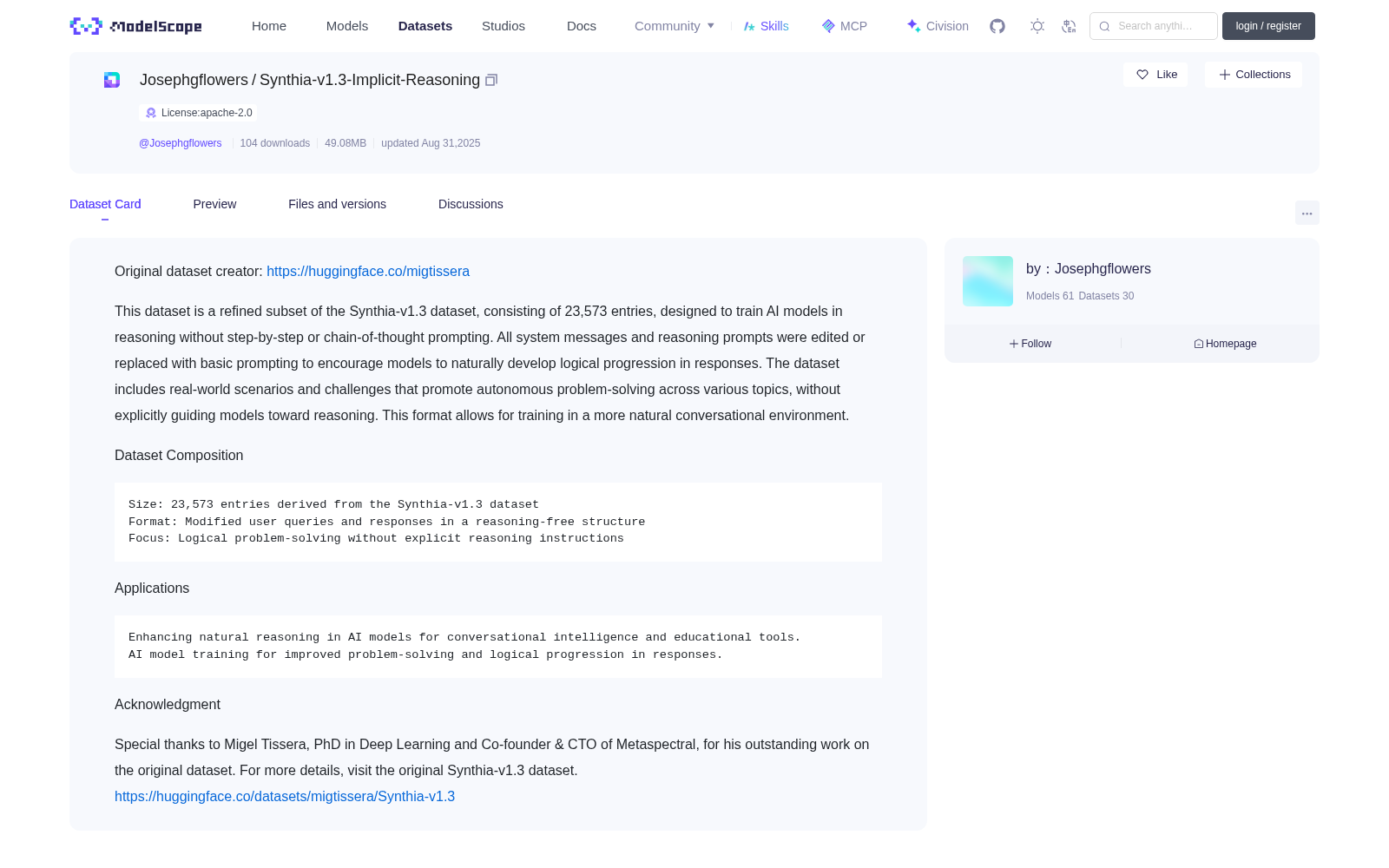
Task: Focus the Search anything input field
Action: pyautogui.click(x=1154, y=26)
